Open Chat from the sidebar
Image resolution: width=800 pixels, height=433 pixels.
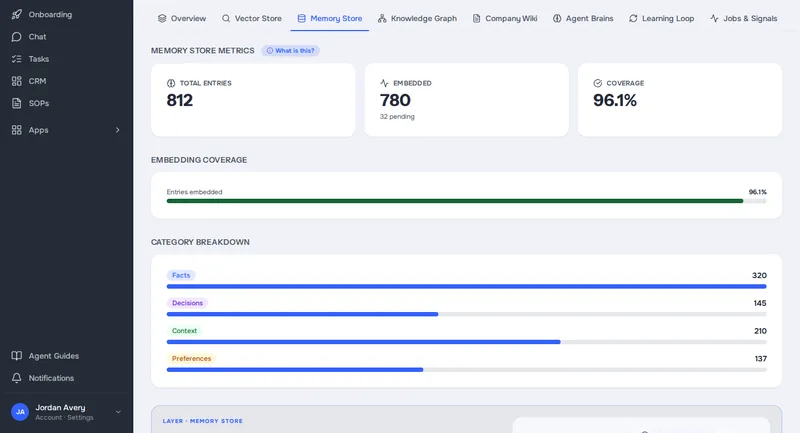(x=66, y=37)
